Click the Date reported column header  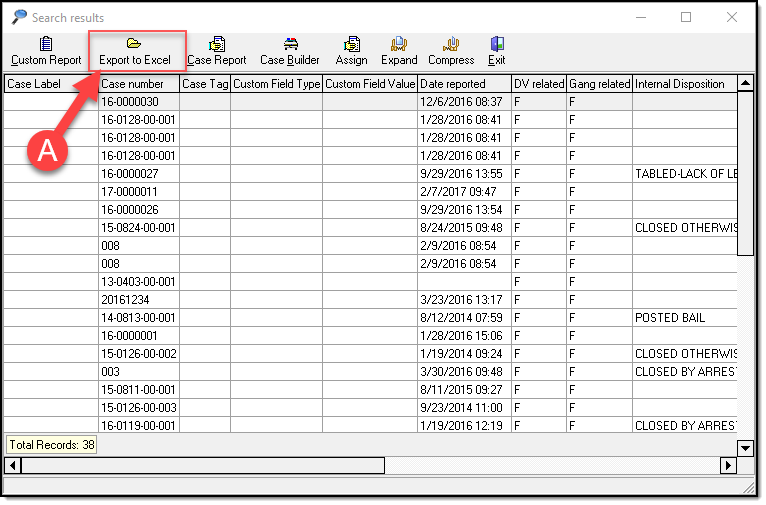tap(464, 84)
